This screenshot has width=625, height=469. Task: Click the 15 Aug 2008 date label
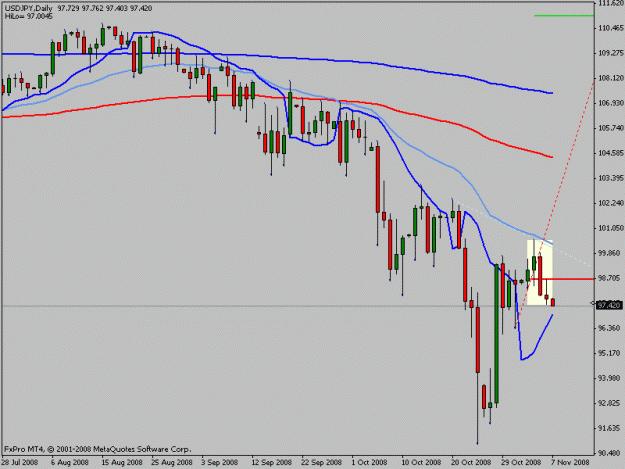pyautogui.click(x=122, y=462)
